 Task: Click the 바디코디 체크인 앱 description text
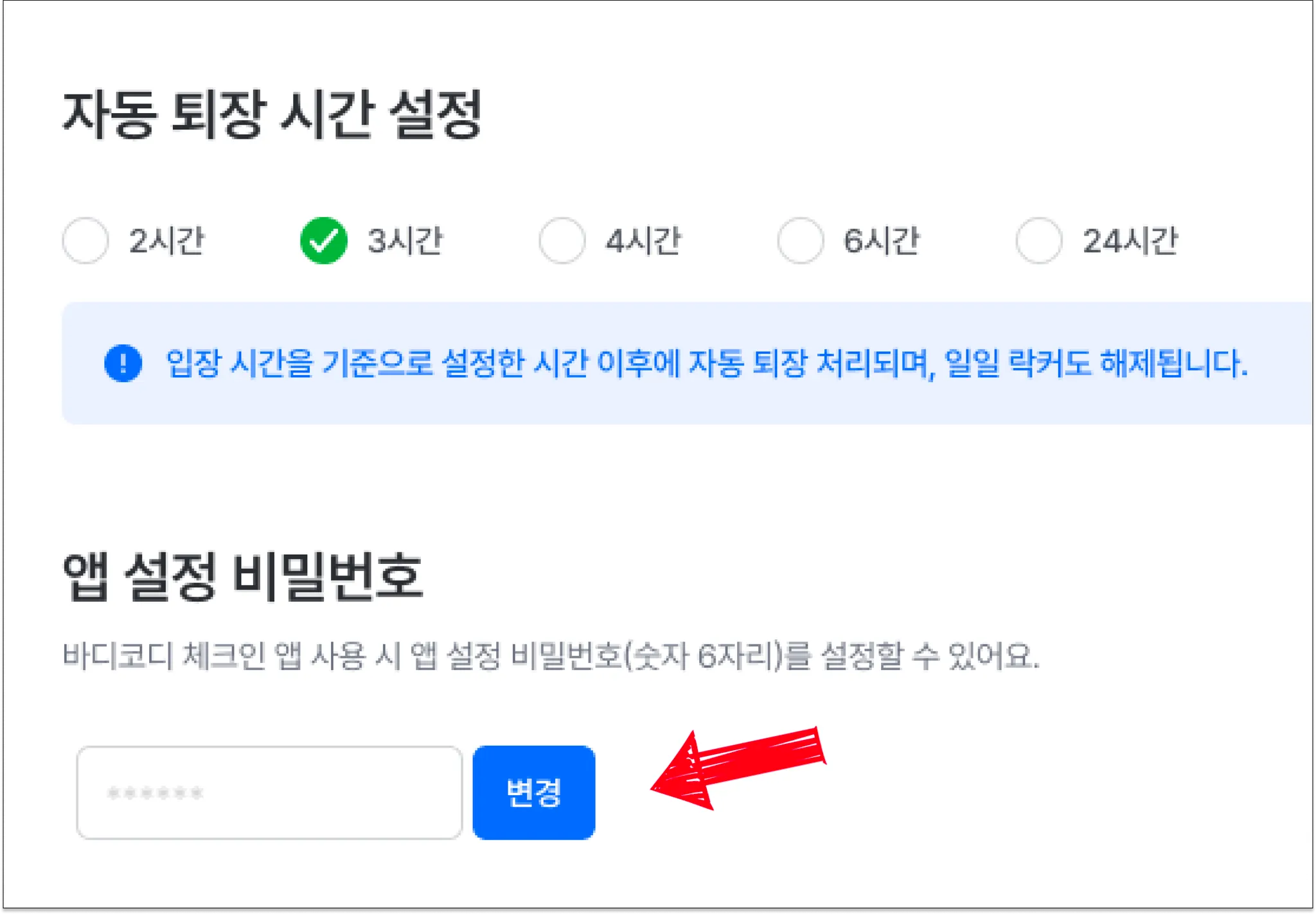click(x=551, y=656)
